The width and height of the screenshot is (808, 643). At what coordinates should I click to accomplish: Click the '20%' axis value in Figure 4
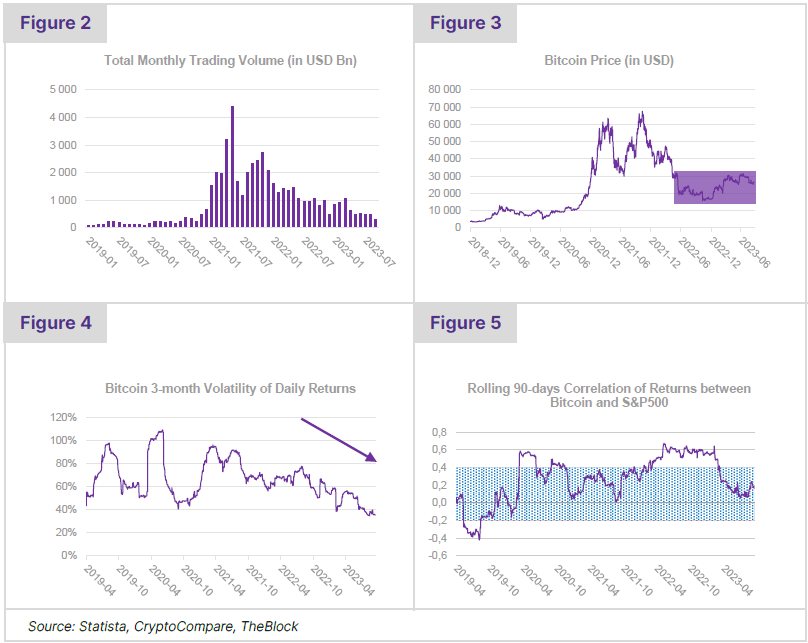(66, 533)
